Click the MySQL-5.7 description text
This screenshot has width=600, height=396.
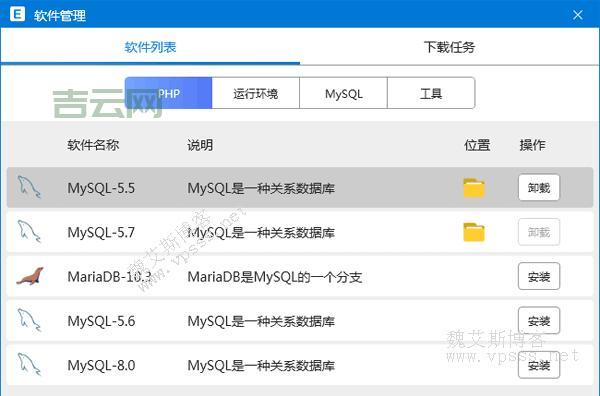(x=261, y=232)
